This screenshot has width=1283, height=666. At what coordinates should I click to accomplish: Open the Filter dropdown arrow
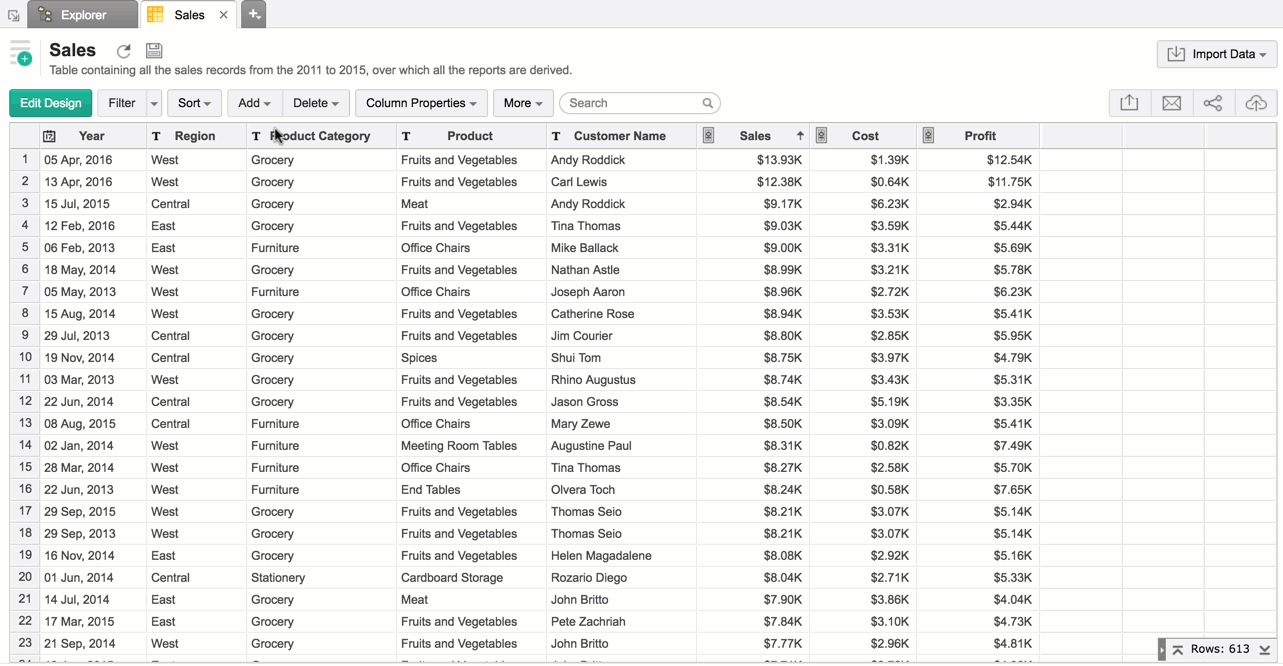154,103
